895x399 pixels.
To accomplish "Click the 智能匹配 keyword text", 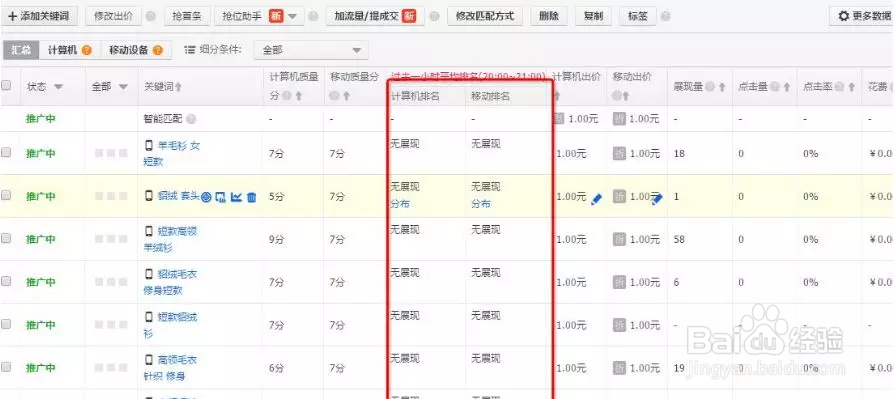I will click(163, 119).
